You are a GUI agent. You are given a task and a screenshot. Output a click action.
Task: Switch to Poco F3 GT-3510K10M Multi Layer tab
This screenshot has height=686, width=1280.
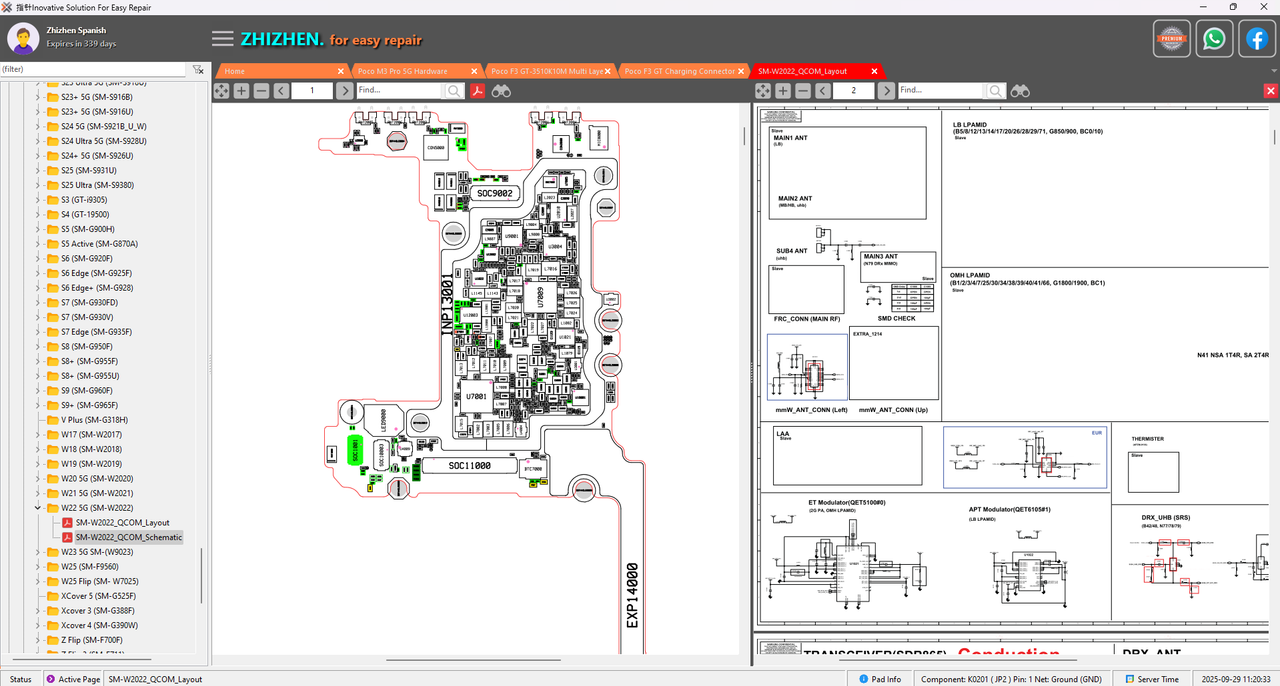(x=547, y=71)
